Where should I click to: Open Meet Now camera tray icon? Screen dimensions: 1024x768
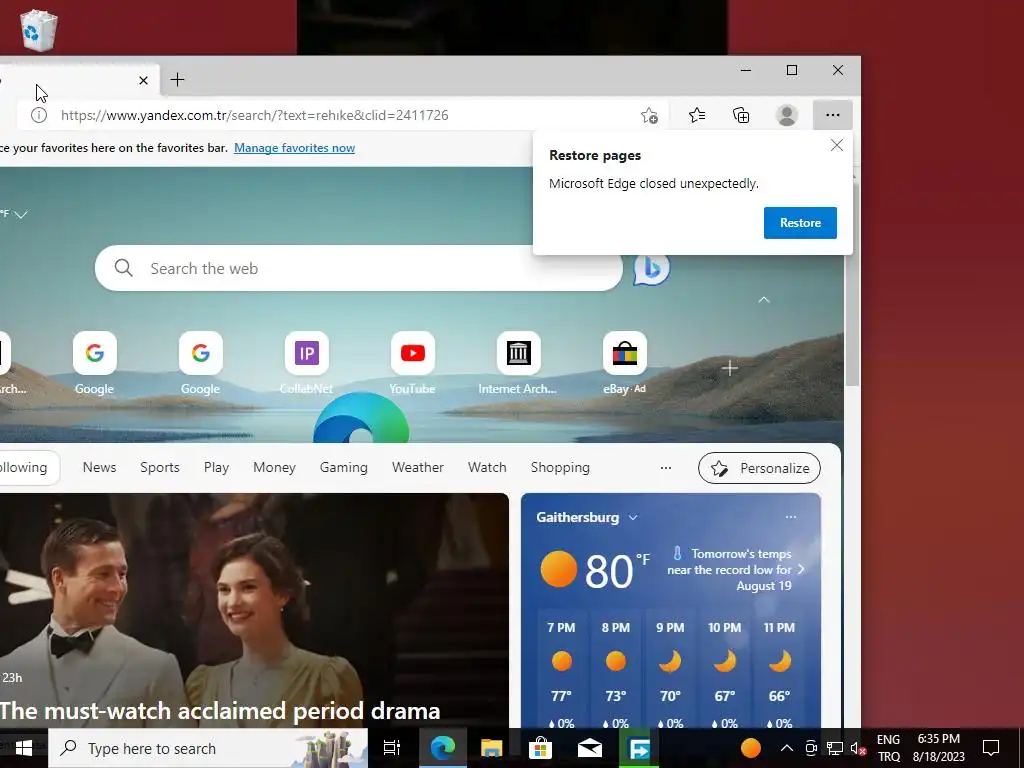811,748
